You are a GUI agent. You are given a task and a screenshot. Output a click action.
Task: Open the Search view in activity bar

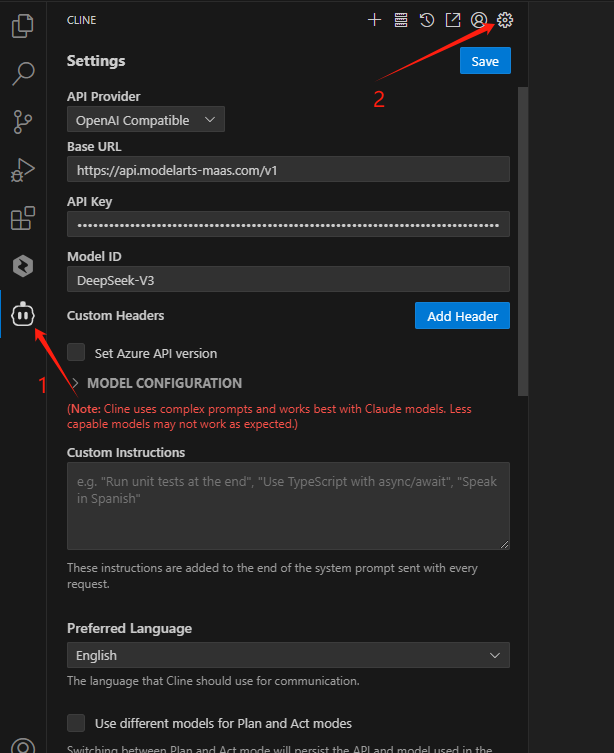23,73
